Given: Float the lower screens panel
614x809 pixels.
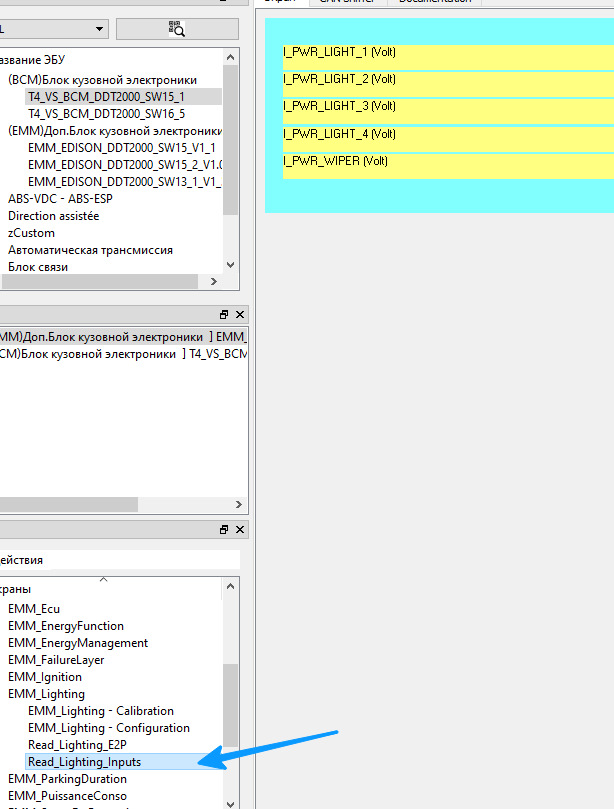Looking at the screenshot, I should coord(224,530).
